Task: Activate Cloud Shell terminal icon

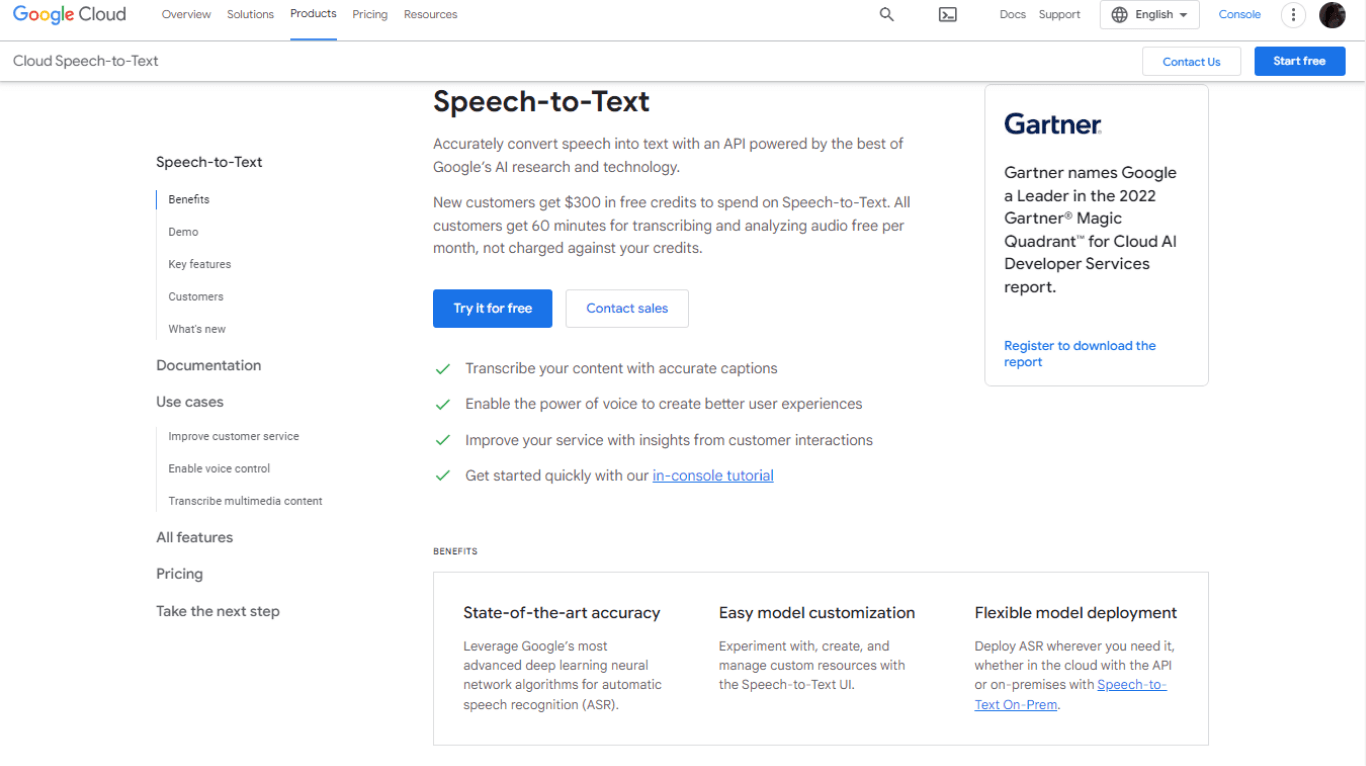Action: tap(948, 14)
